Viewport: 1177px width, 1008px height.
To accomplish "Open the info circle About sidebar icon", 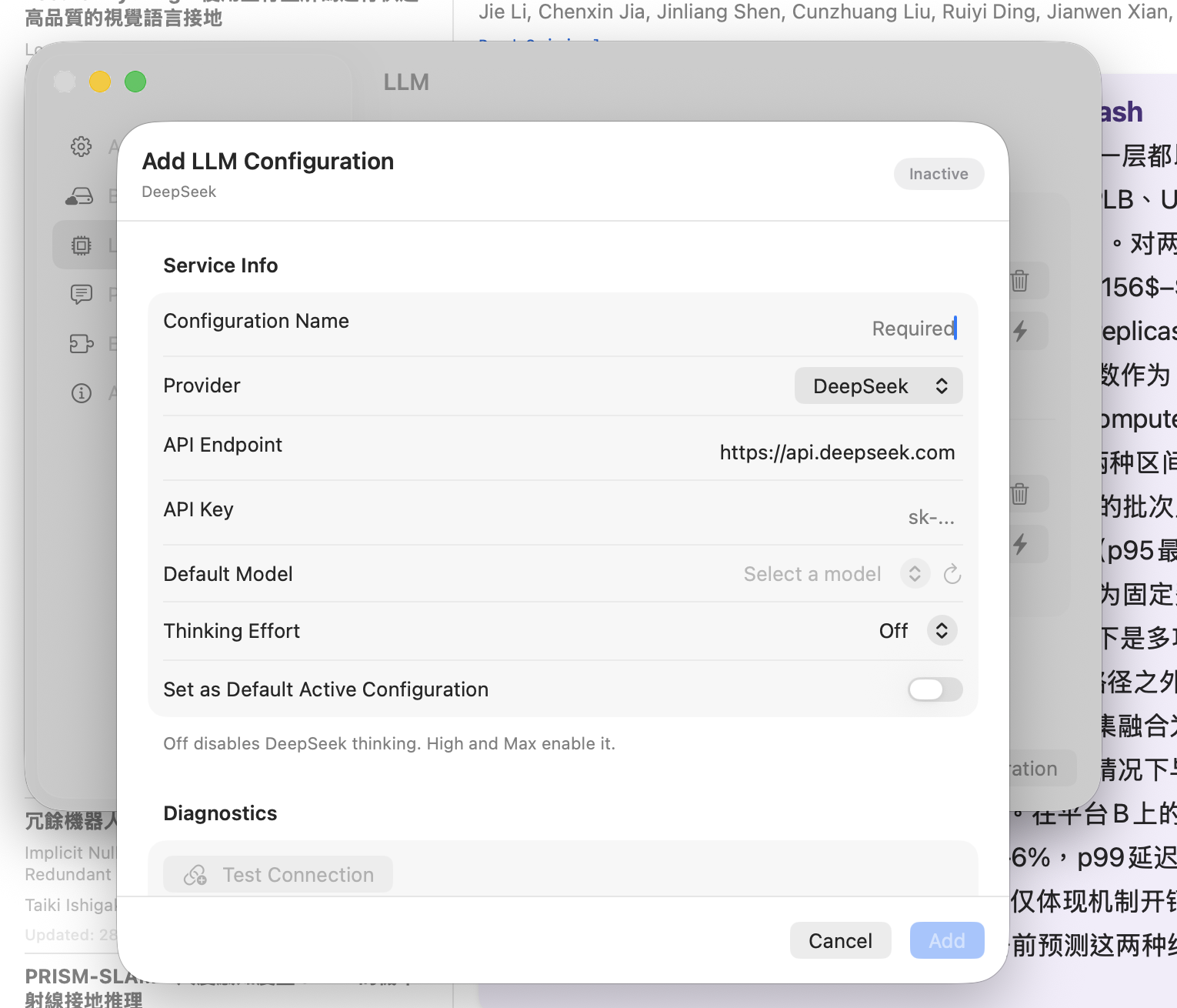I will [x=81, y=393].
